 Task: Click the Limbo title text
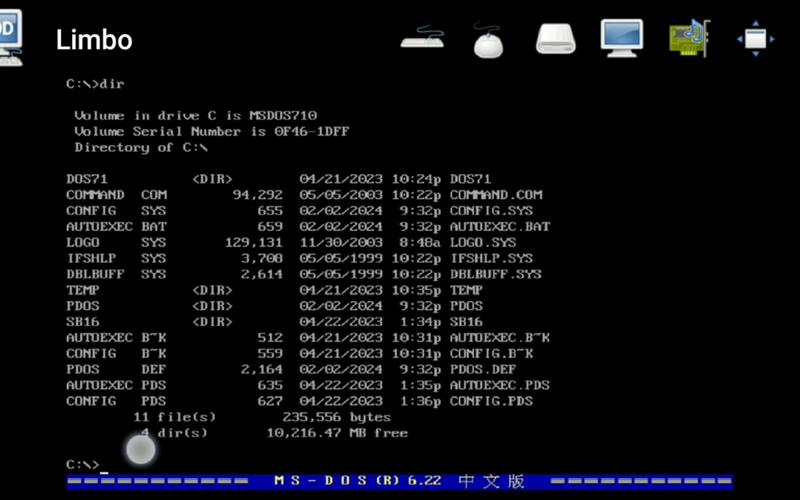pyautogui.click(x=94, y=40)
